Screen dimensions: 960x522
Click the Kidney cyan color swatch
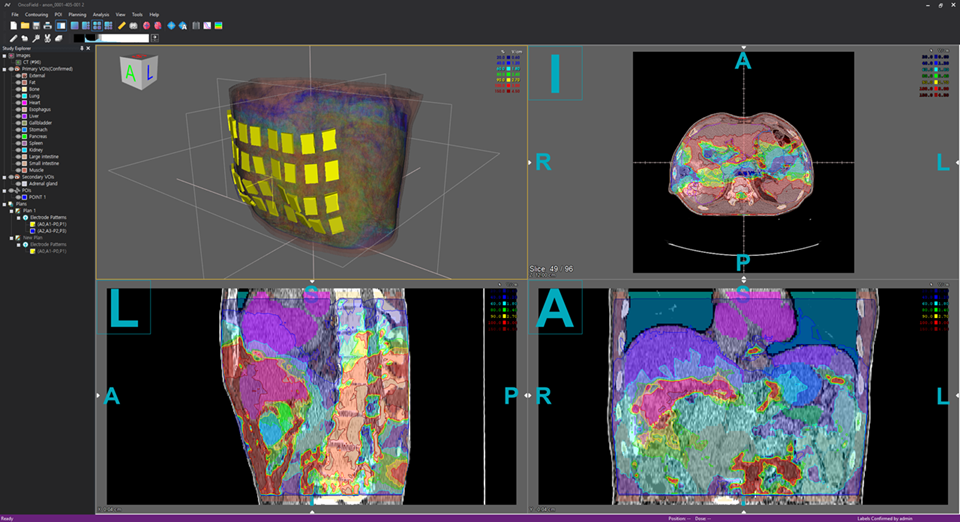(x=24, y=150)
